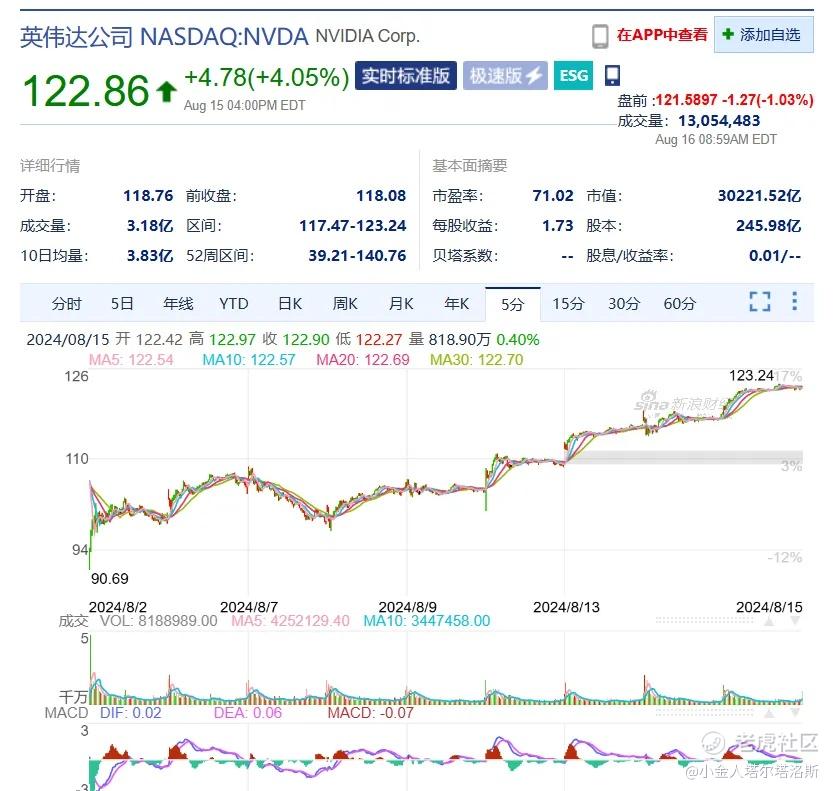Click the 90.69 low label on chart
The width and height of the screenshot is (834, 791).
[110, 579]
